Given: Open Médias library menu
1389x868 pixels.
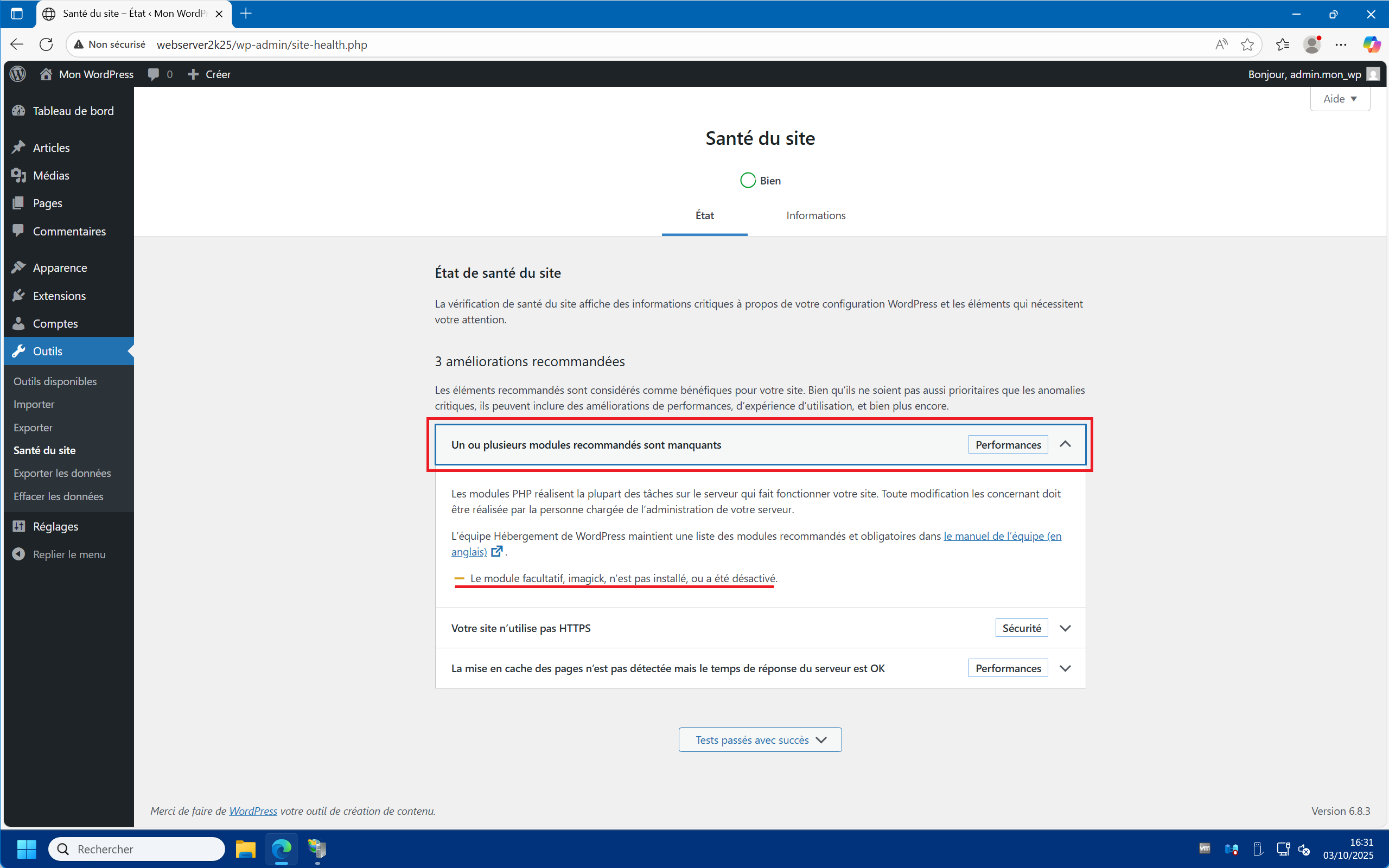Looking at the screenshot, I should click(x=50, y=176).
